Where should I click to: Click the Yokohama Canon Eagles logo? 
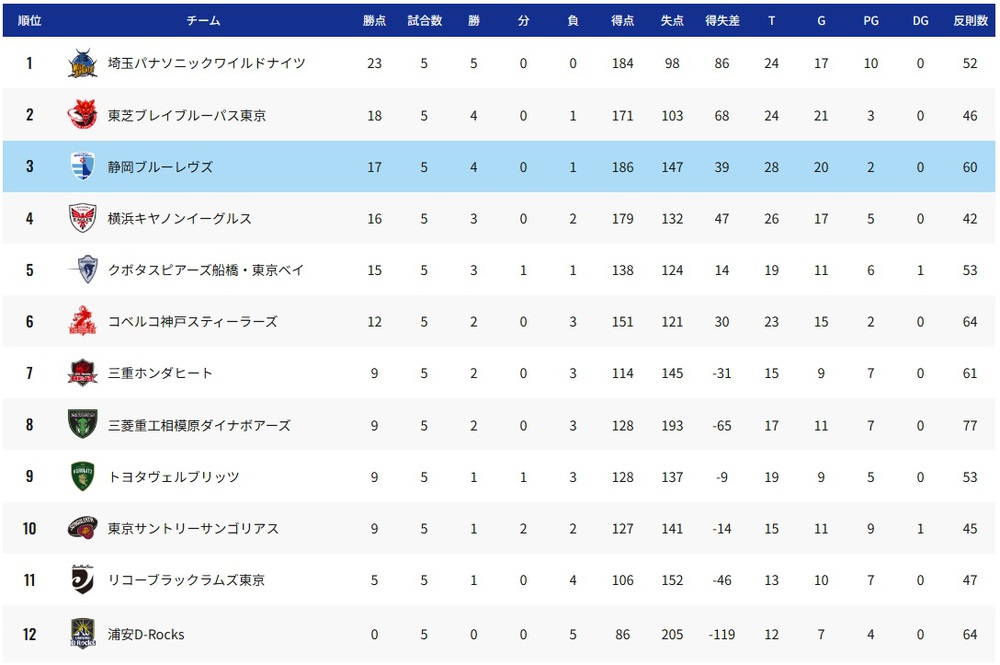click(82, 219)
